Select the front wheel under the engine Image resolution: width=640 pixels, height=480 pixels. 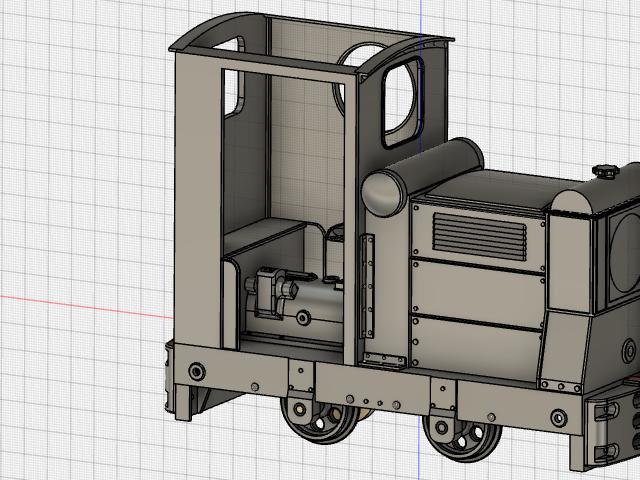[462, 438]
